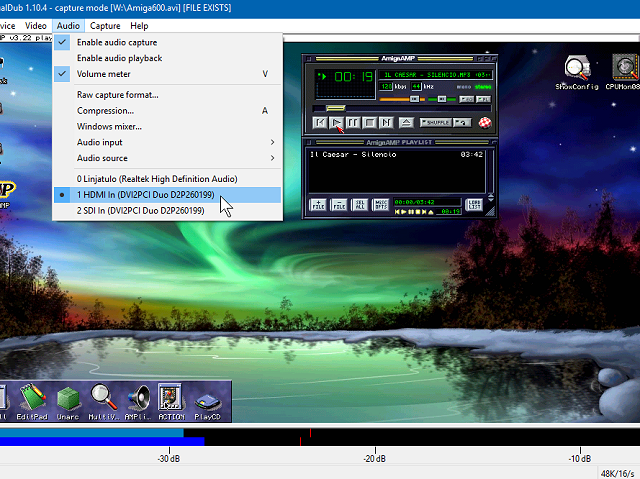The image size is (640, 479).
Task: Click the LOAD LIST playlist button
Action: coord(474,205)
